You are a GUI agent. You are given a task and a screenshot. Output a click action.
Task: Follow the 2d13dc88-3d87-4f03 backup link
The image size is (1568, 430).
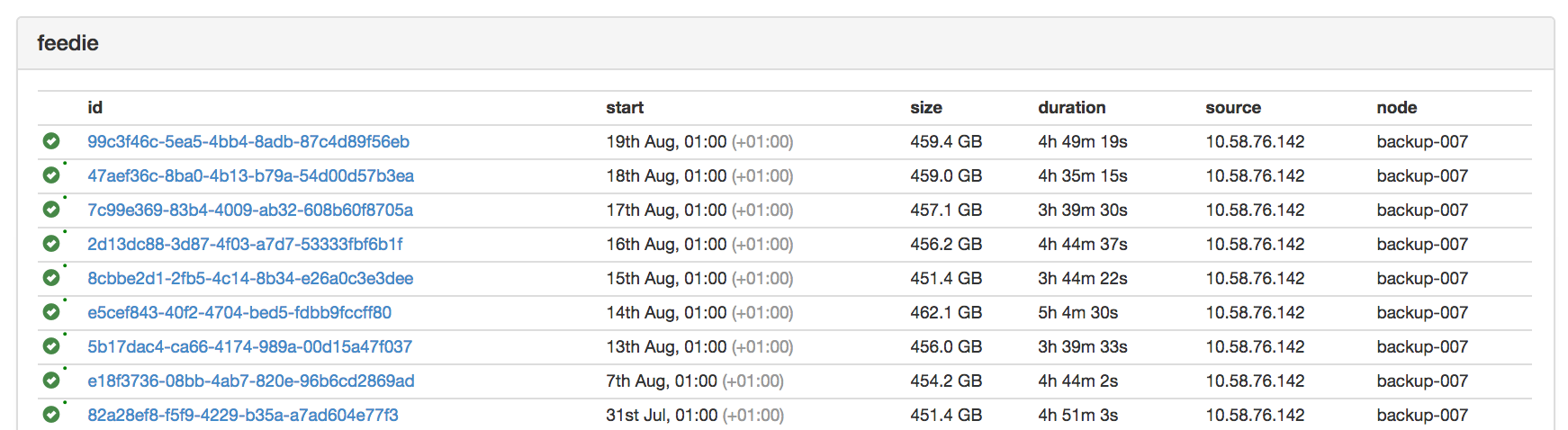point(245,244)
